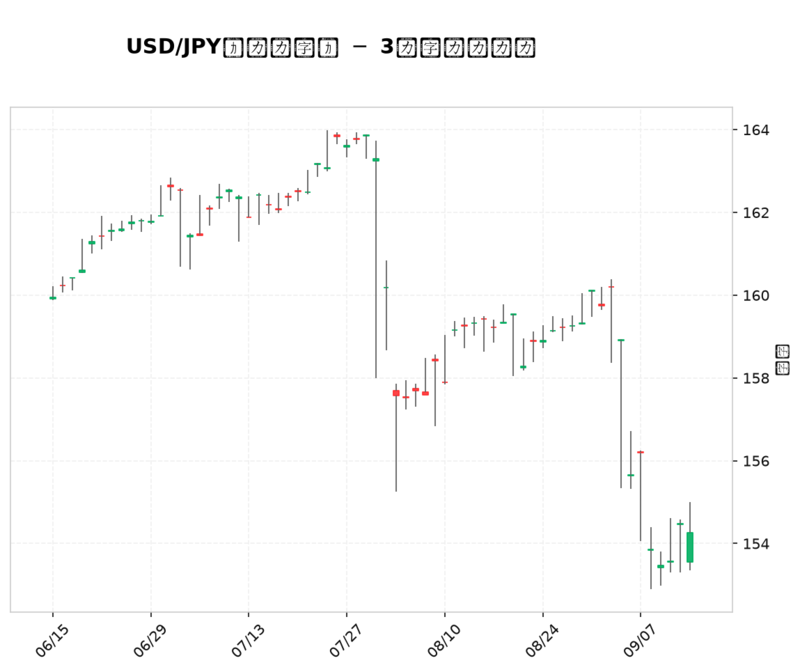Image resolution: width=800 pixels, height=672 pixels.
Task: Click the 08/24 x-axis date label
Action: pos(542,640)
